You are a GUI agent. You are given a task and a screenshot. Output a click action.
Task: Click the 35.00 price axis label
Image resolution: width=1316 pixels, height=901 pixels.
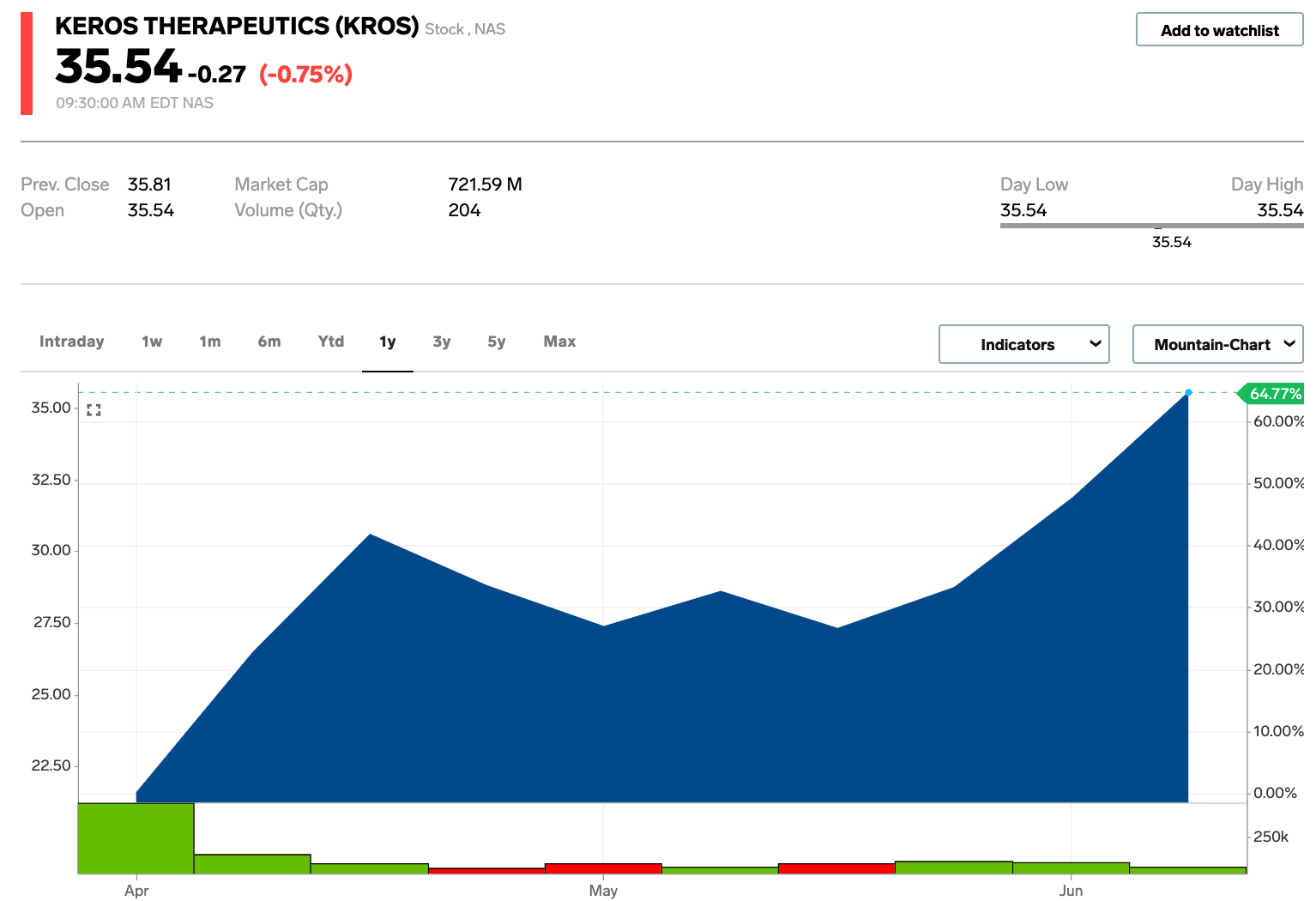coord(51,408)
